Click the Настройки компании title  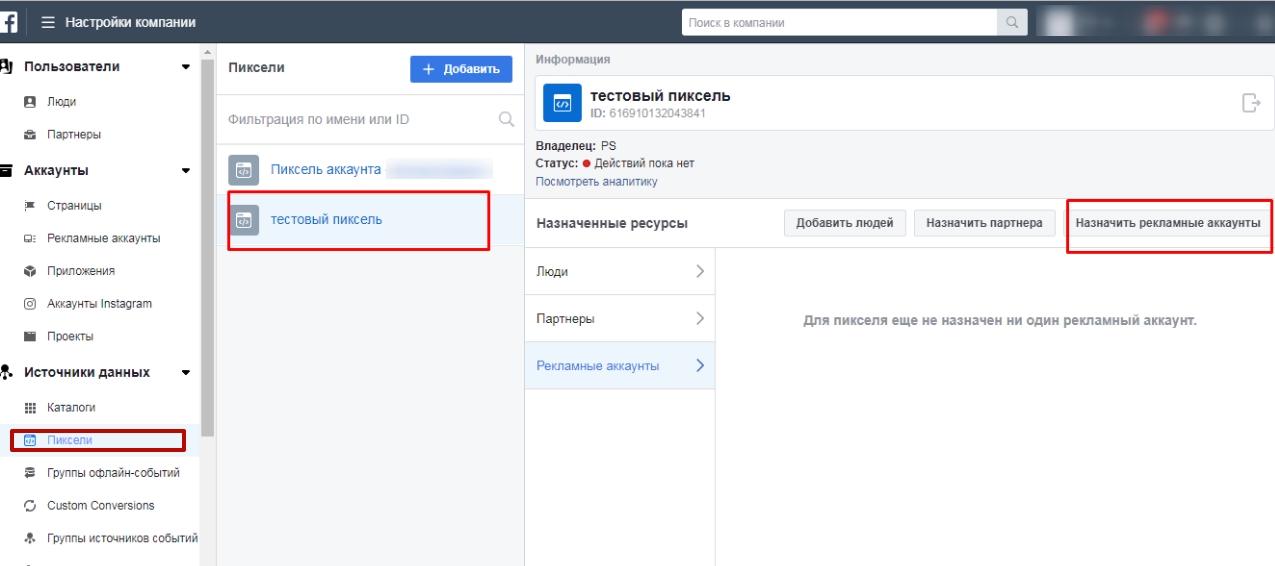point(131,22)
